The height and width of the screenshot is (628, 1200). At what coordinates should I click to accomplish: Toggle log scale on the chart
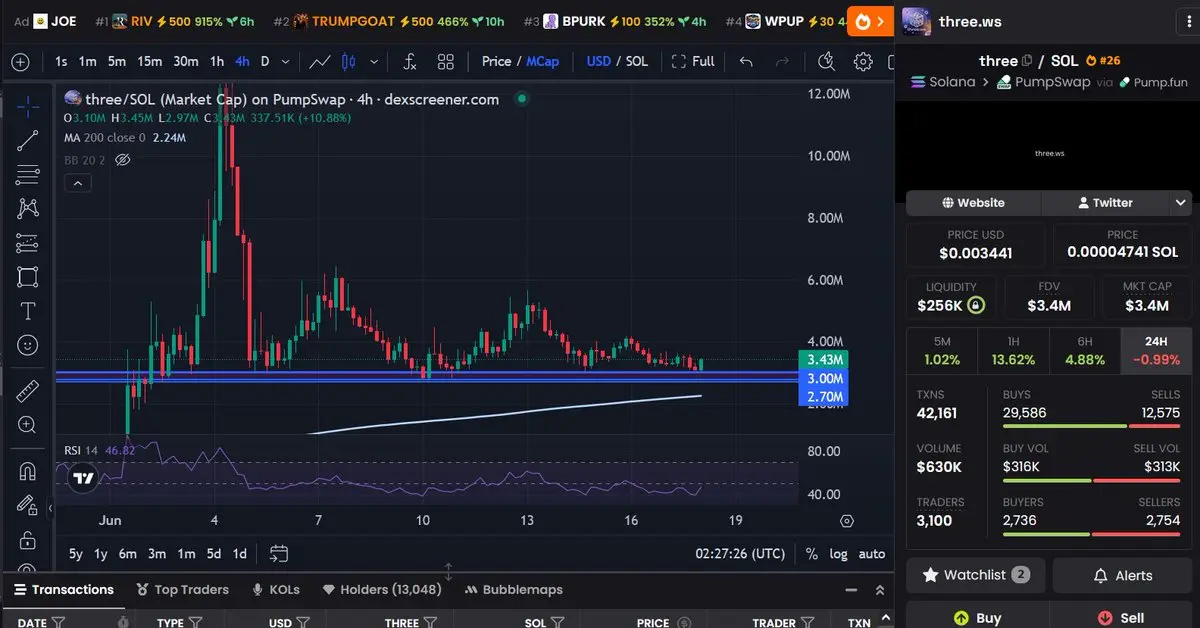[x=838, y=553]
